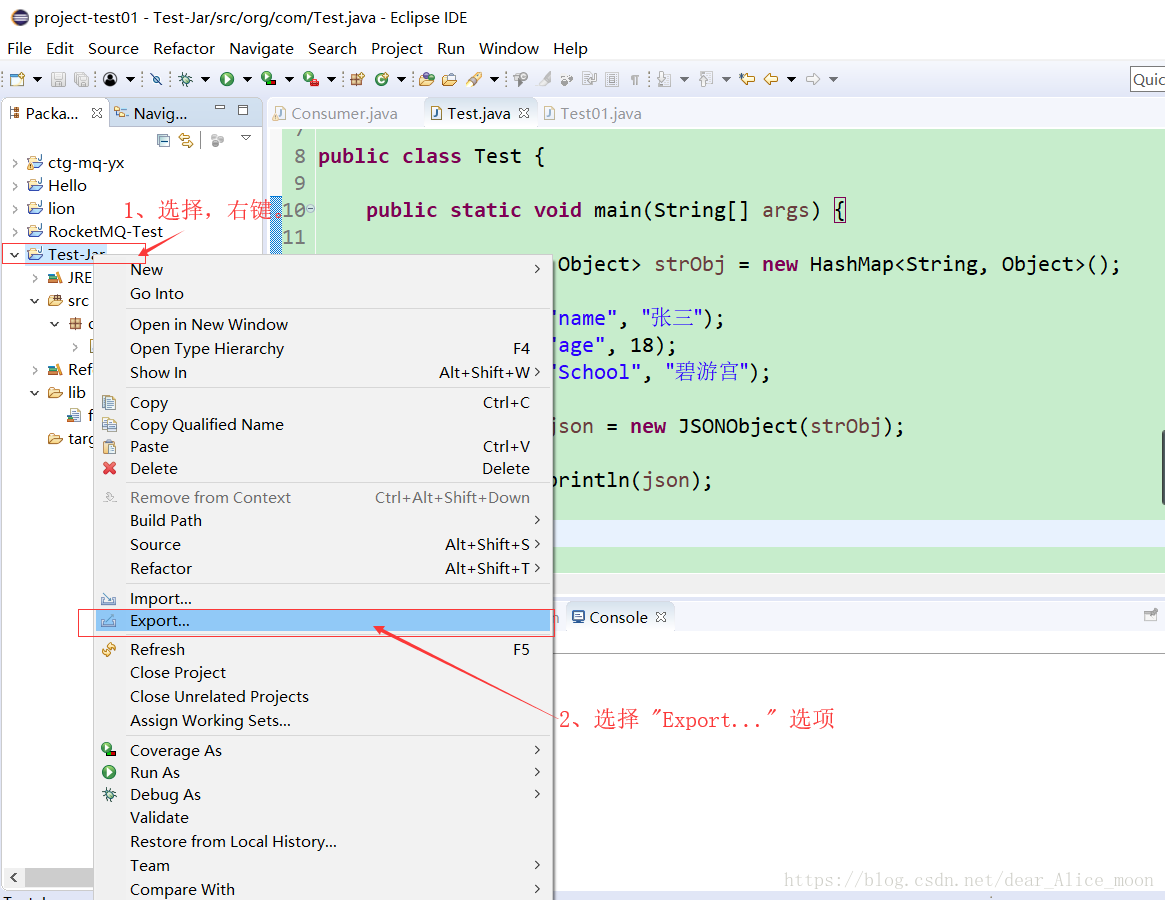
Task: Click the Back navigation arrow
Action: pos(771,79)
